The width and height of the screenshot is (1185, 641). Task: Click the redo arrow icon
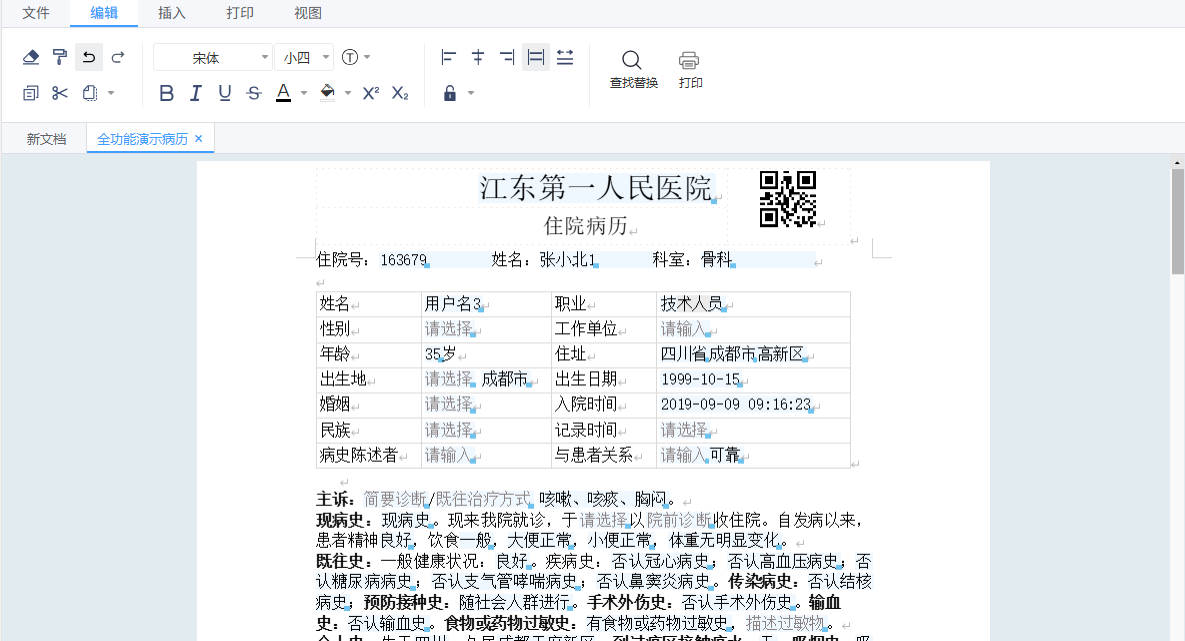pos(118,57)
